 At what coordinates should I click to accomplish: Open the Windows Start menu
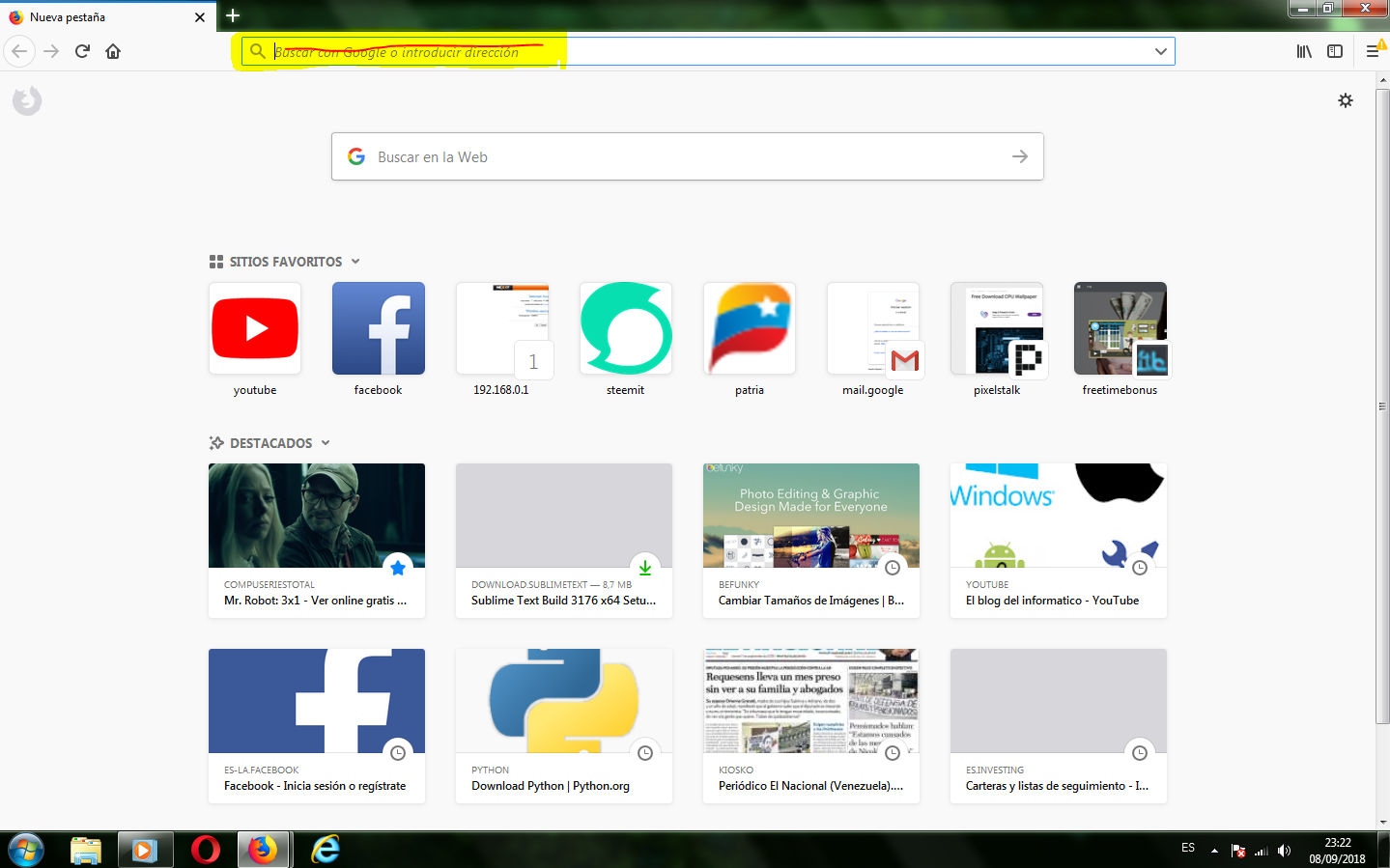pyautogui.click(x=26, y=850)
